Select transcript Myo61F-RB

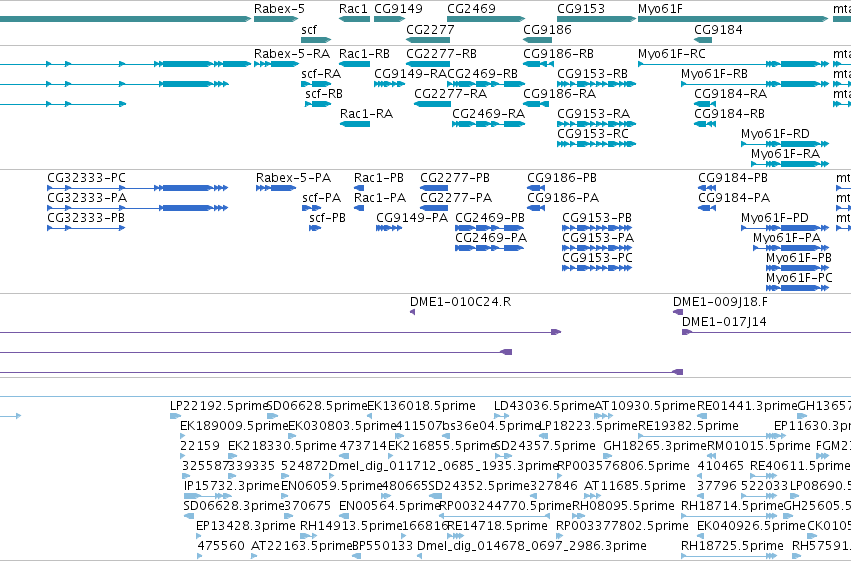[714, 74]
